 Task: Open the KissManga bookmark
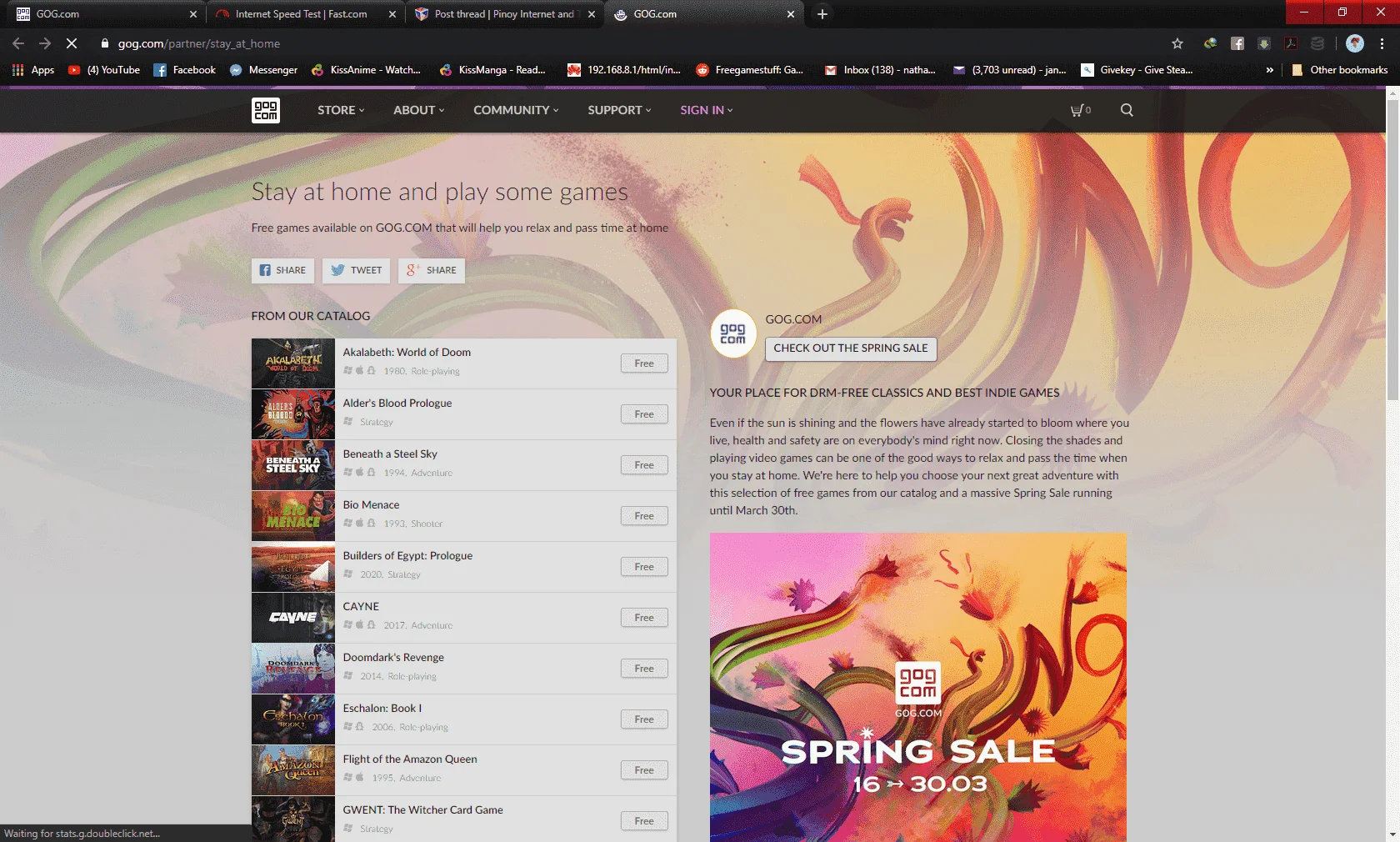pyautogui.click(x=492, y=70)
